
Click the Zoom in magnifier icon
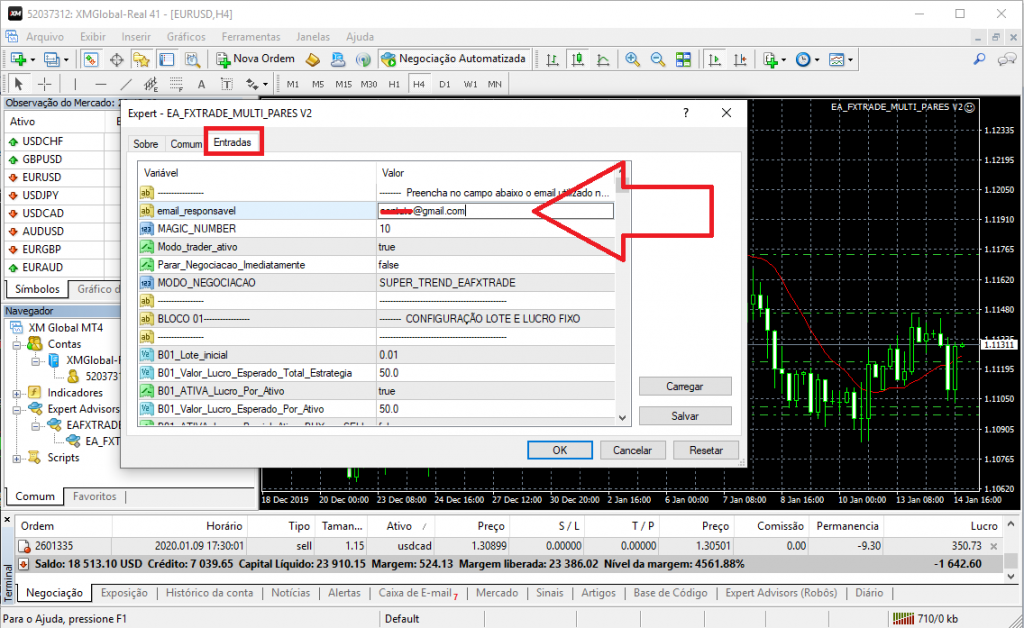point(632,59)
